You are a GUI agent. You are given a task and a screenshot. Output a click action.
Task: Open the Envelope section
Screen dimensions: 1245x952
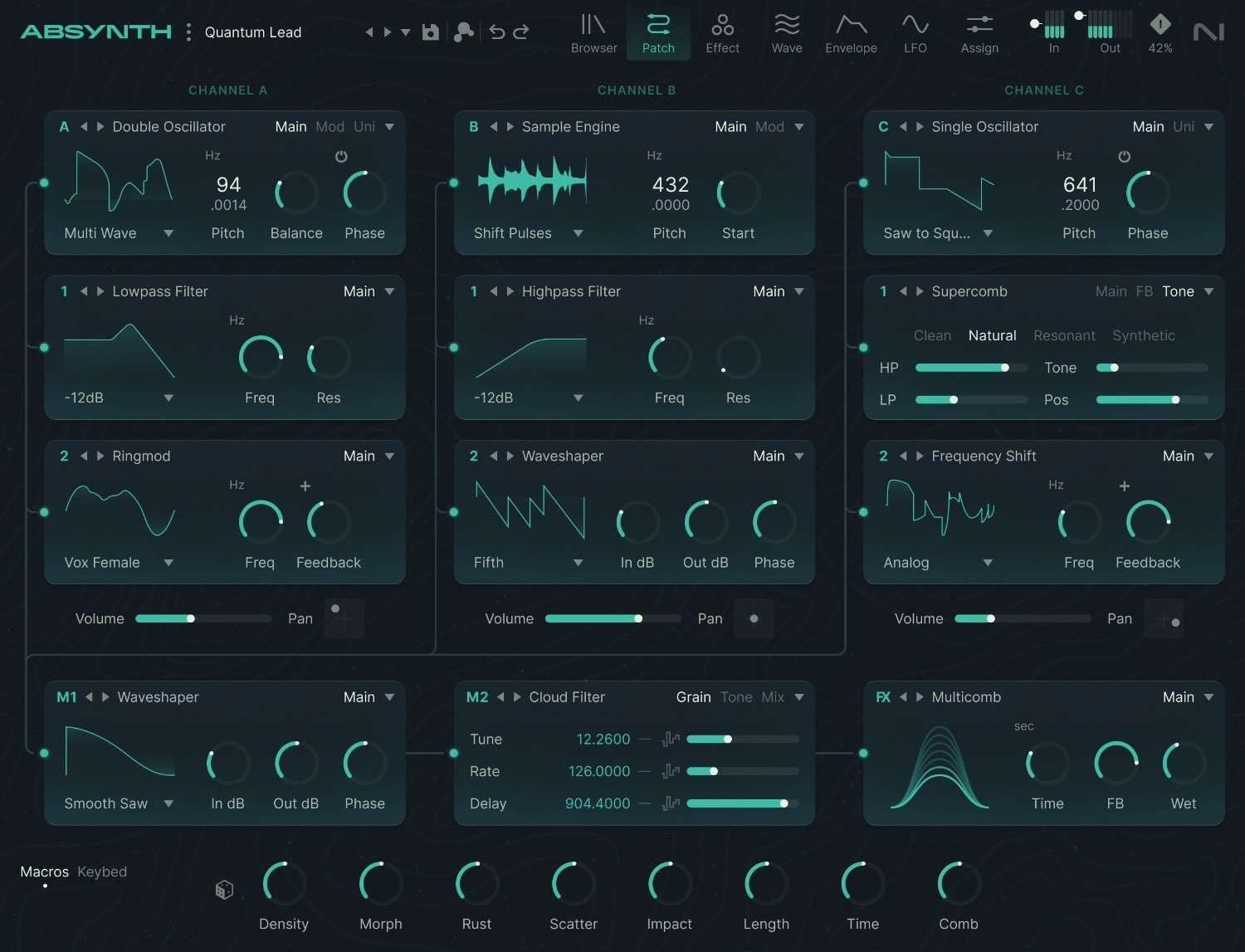(x=850, y=33)
